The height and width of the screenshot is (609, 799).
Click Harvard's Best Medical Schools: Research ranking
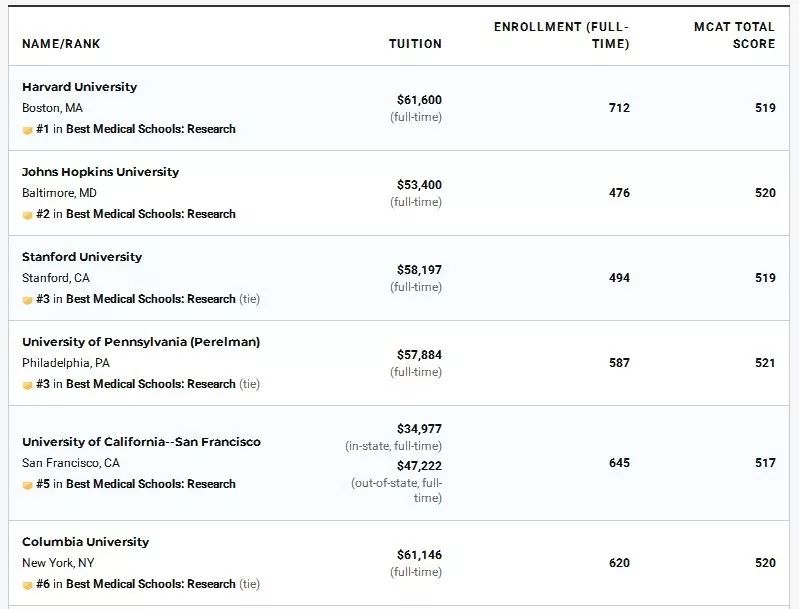pos(150,129)
